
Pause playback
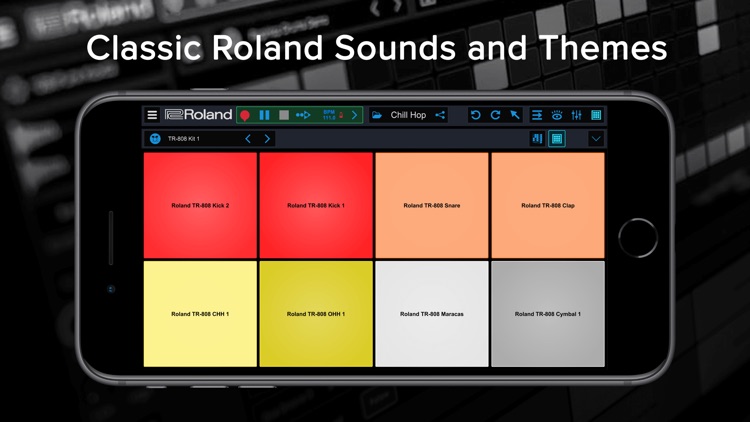click(264, 115)
